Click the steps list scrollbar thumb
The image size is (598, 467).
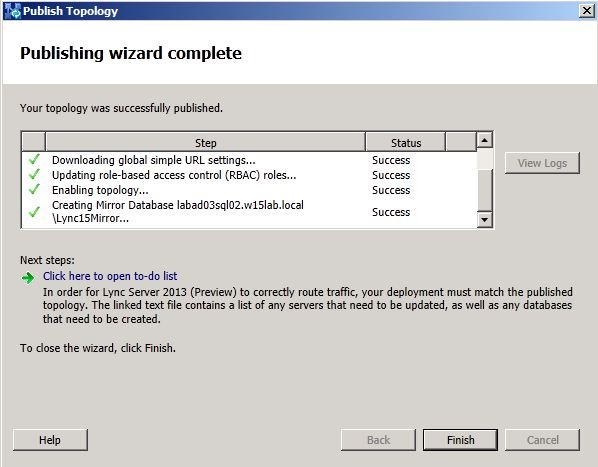point(484,190)
